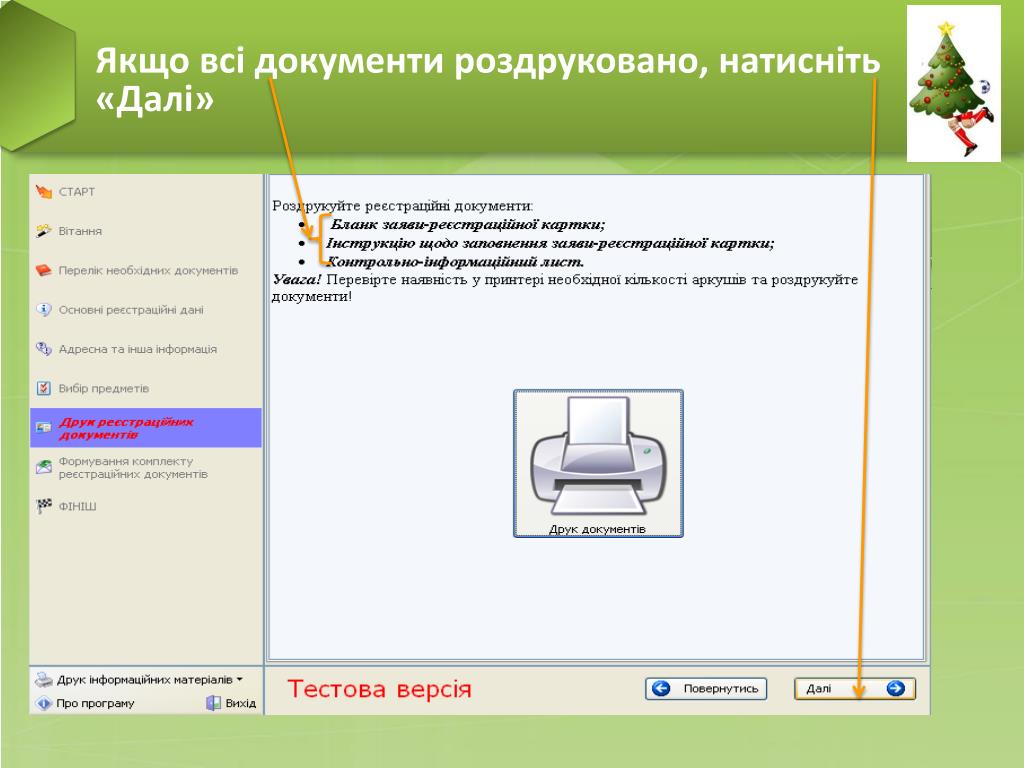The width and height of the screenshot is (1024, 768).
Task: Click the Формування комплекту envelope icon
Action: [44, 467]
